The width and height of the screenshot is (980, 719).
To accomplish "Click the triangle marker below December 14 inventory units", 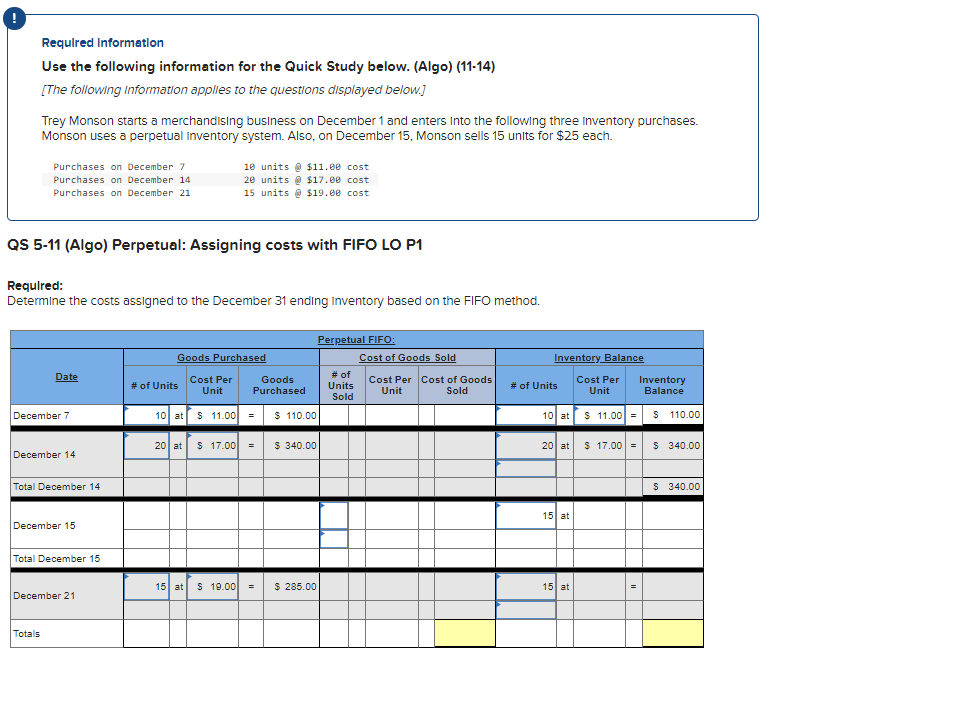I will coord(500,461).
